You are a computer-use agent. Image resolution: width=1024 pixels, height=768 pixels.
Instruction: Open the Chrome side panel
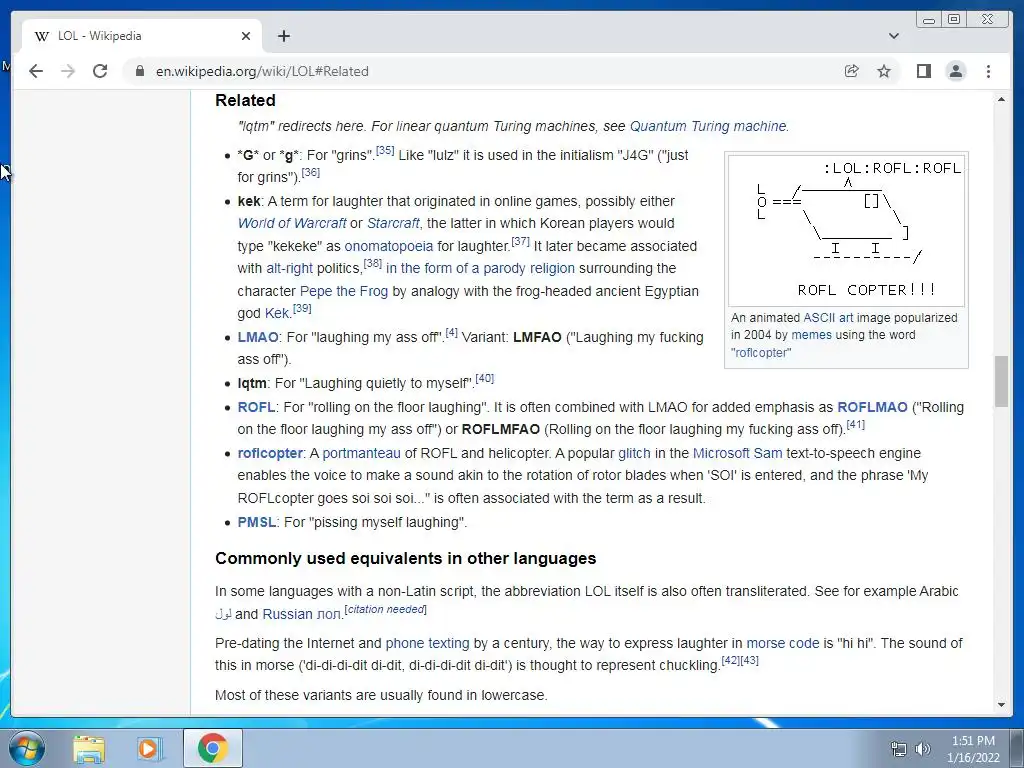(x=923, y=71)
